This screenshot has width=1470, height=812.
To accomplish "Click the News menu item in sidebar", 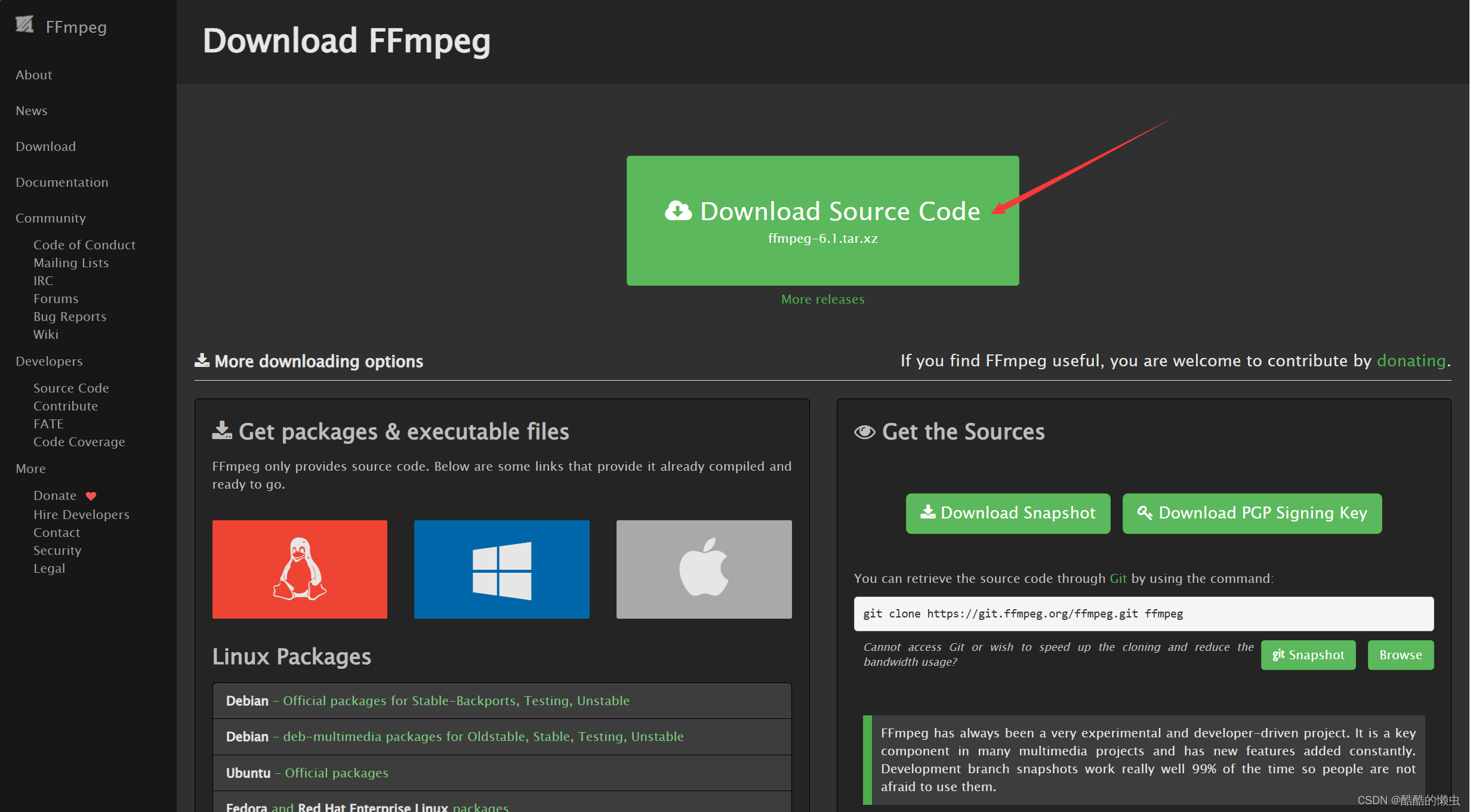I will [x=31, y=110].
